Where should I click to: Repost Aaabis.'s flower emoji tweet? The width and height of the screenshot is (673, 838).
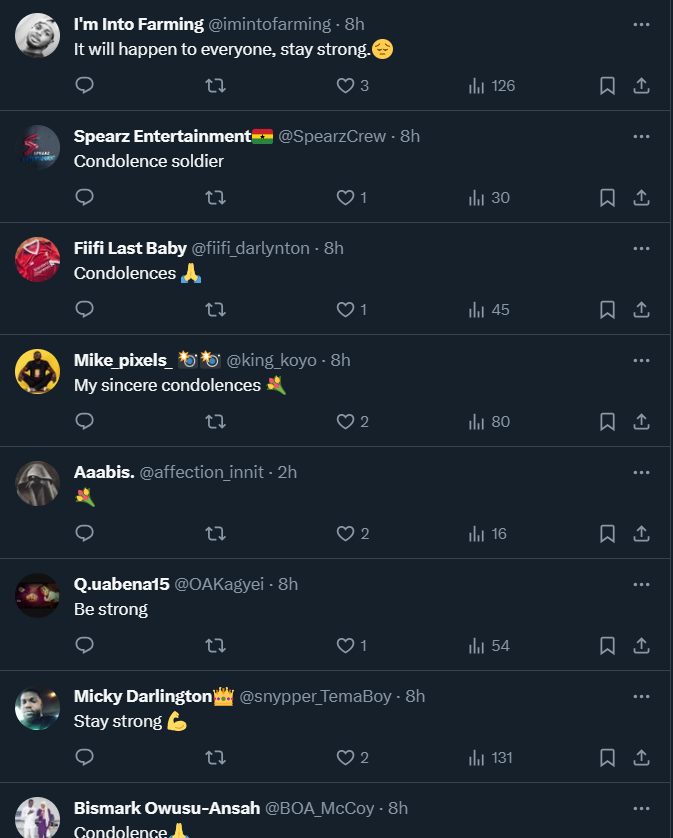coord(215,534)
